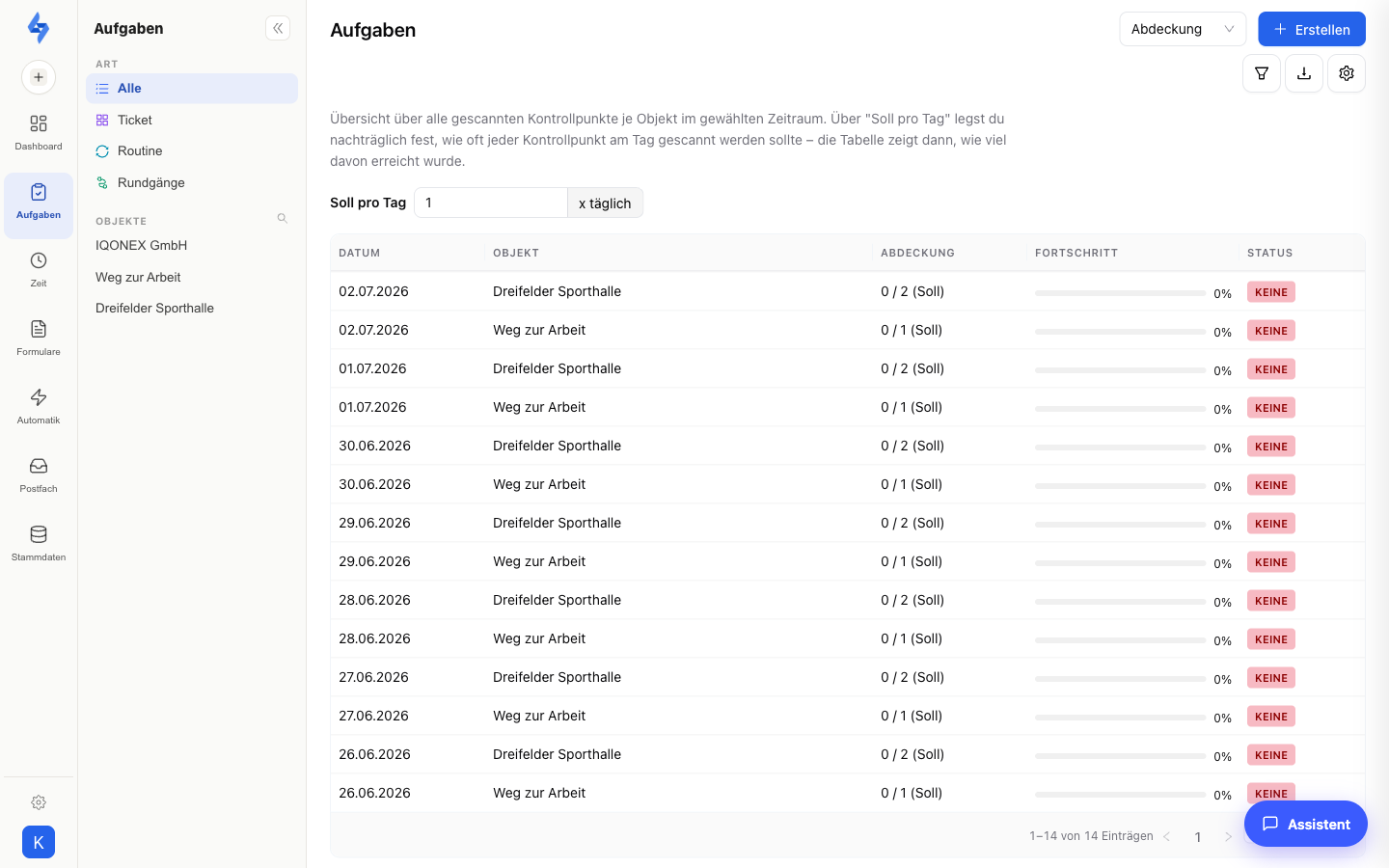Screen dimensions: 1389x868
Task: Click Dreifelder Sporthalle in 29.06.2026 row
Action: click(x=557, y=523)
